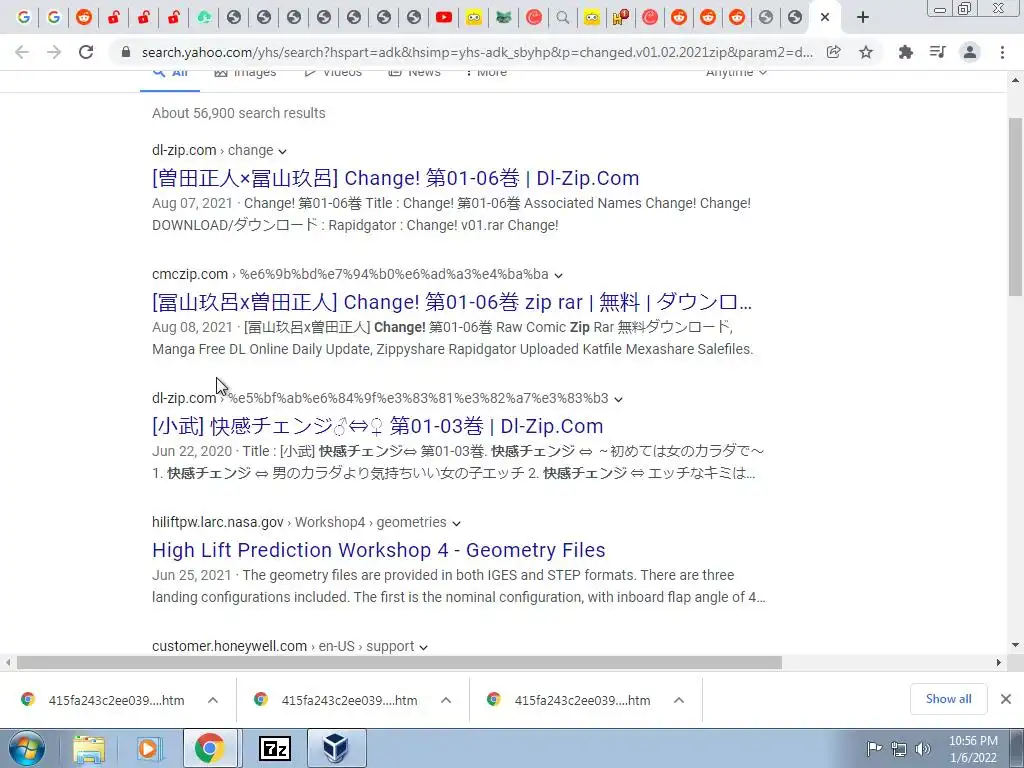Close the active Yahoo search tab
This screenshot has height=768, width=1024.
(x=825, y=18)
